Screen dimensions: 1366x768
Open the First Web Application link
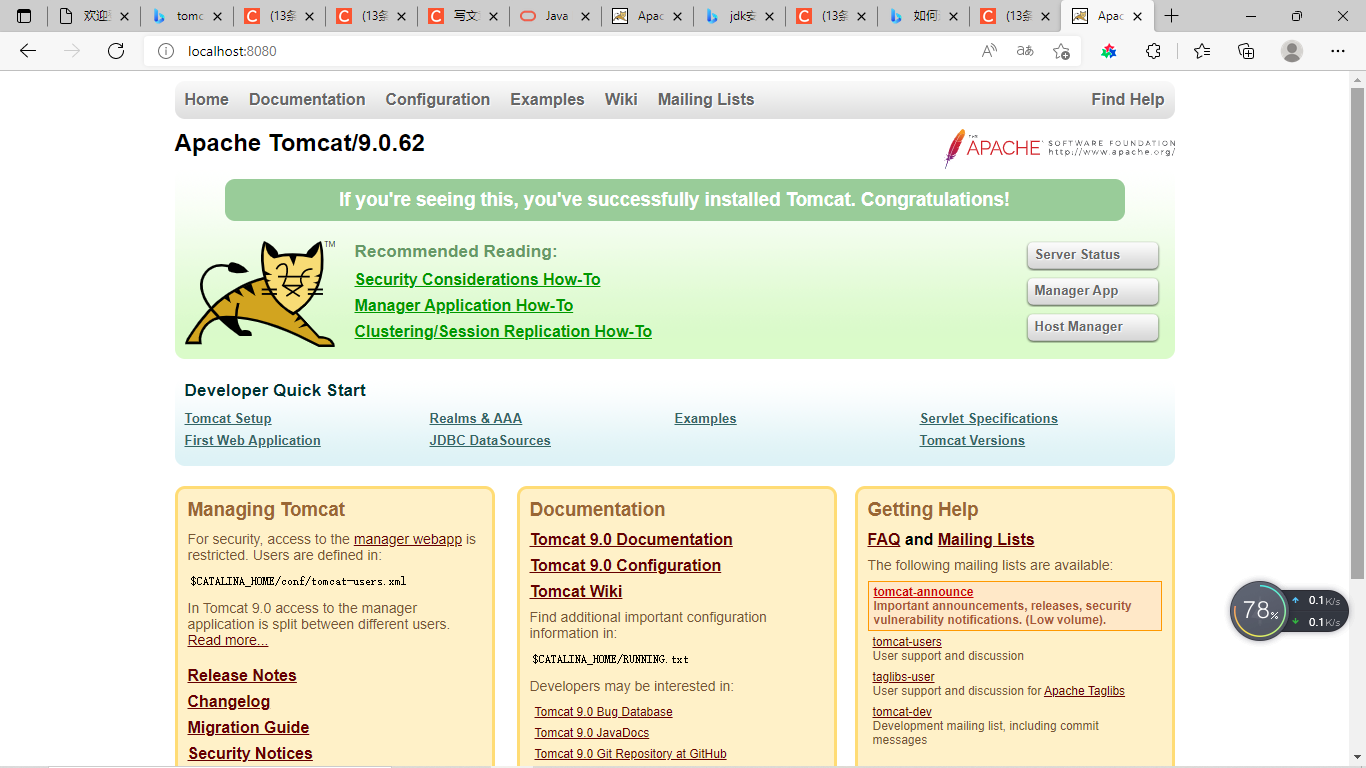(253, 440)
